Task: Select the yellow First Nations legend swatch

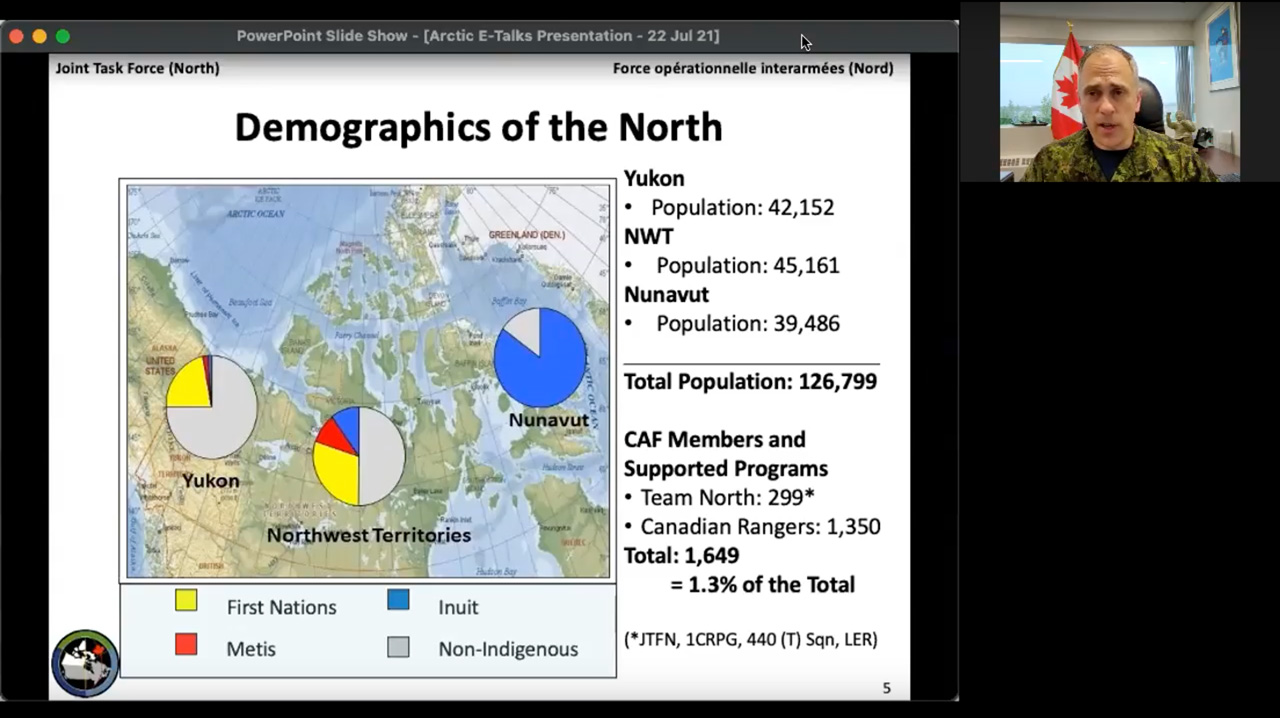Action: click(x=186, y=601)
